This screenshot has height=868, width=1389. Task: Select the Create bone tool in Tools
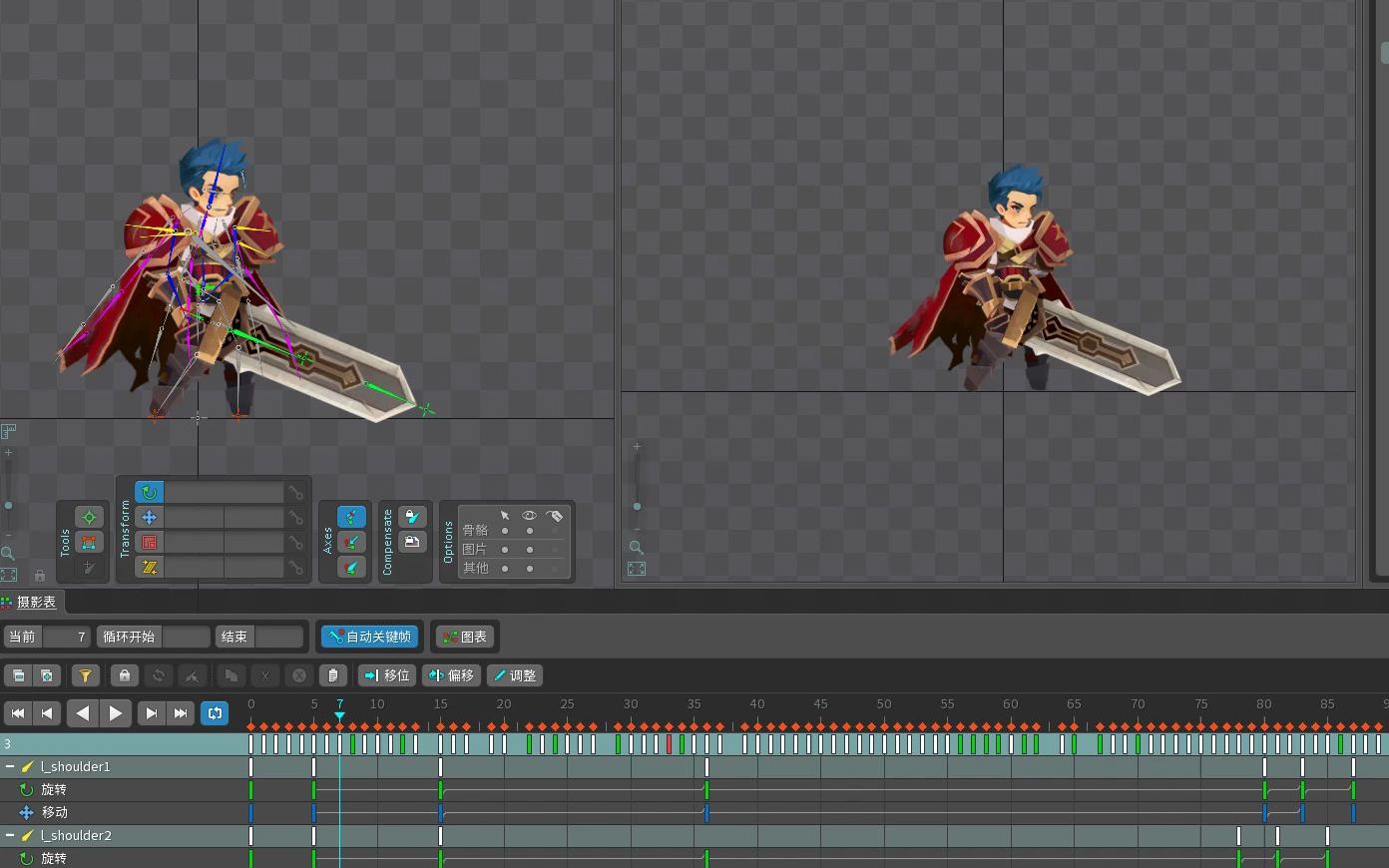(89, 568)
